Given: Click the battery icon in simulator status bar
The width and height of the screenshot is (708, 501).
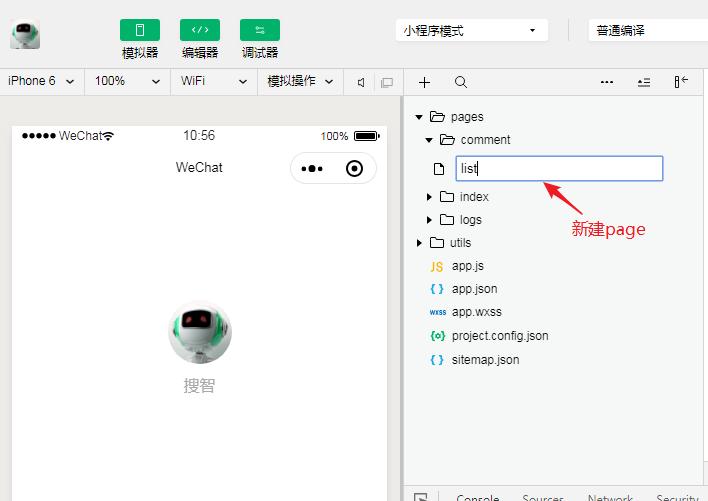Looking at the screenshot, I should [x=367, y=136].
